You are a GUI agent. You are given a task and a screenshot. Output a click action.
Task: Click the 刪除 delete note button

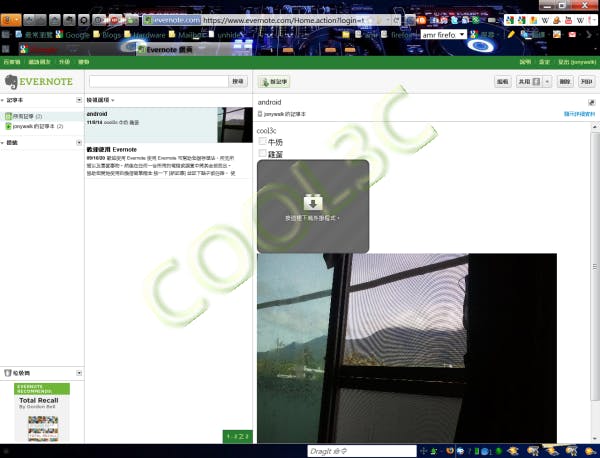[x=565, y=81]
